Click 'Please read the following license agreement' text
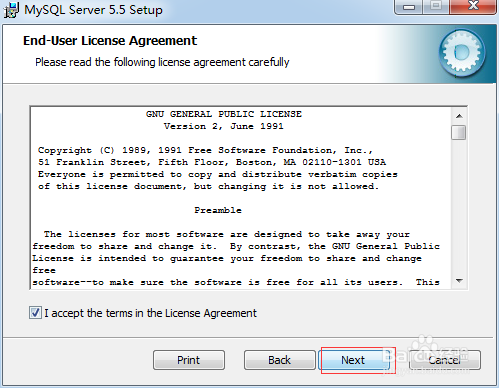Image resolution: width=499 pixels, height=388 pixels. pyautogui.click(x=162, y=62)
